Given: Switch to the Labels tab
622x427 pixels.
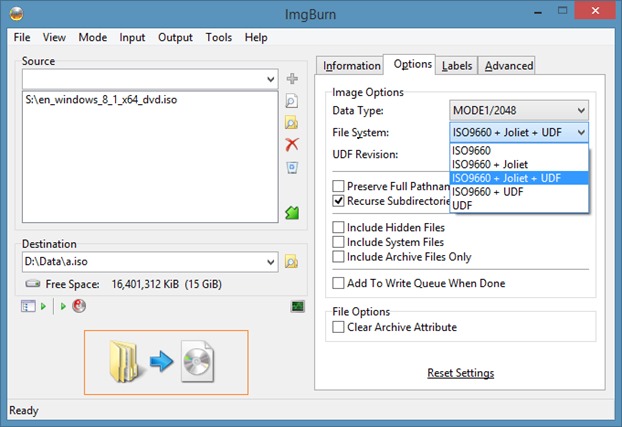Looking at the screenshot, I should click(457, 65).
